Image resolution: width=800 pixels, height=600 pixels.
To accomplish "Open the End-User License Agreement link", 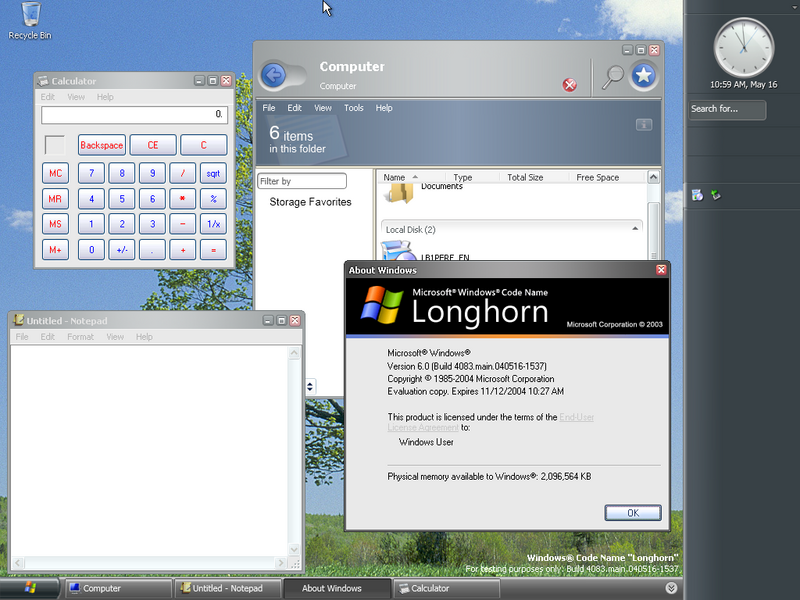I will 577,417.
